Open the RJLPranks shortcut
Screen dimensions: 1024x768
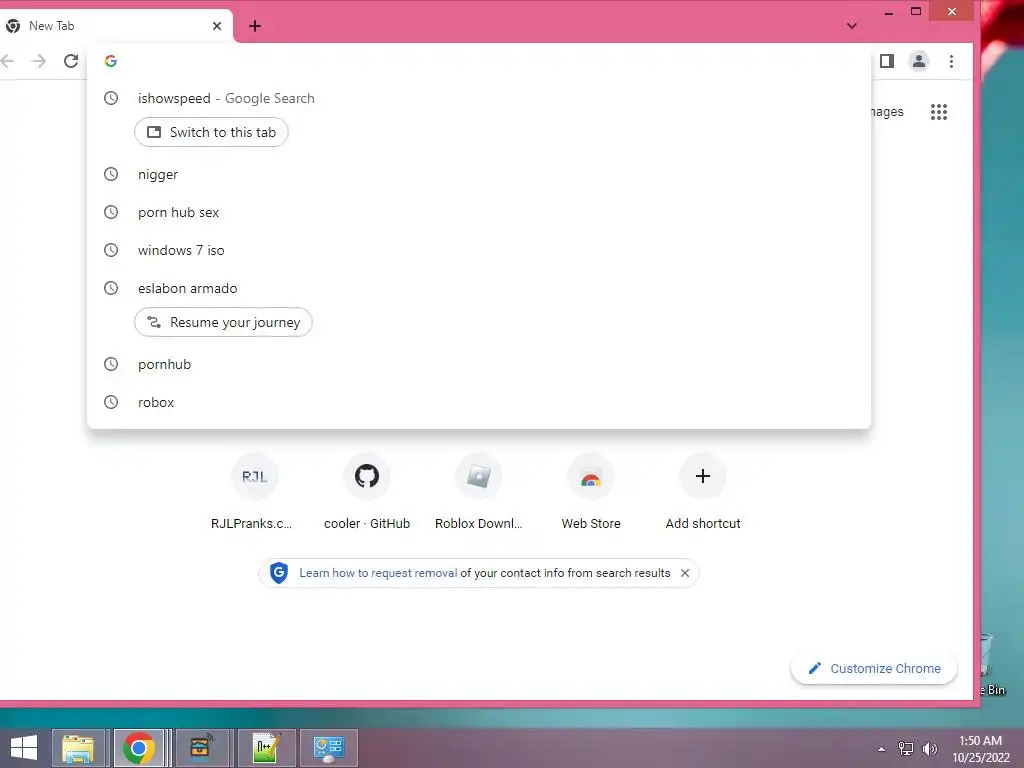(x=254, y=493)
